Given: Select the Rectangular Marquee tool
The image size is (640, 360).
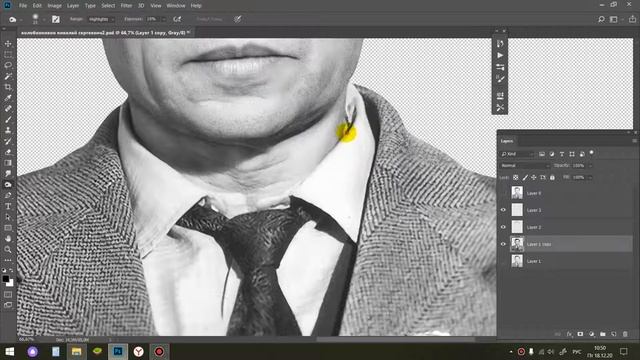Looking at the screenshot, I should pos(8,54).
